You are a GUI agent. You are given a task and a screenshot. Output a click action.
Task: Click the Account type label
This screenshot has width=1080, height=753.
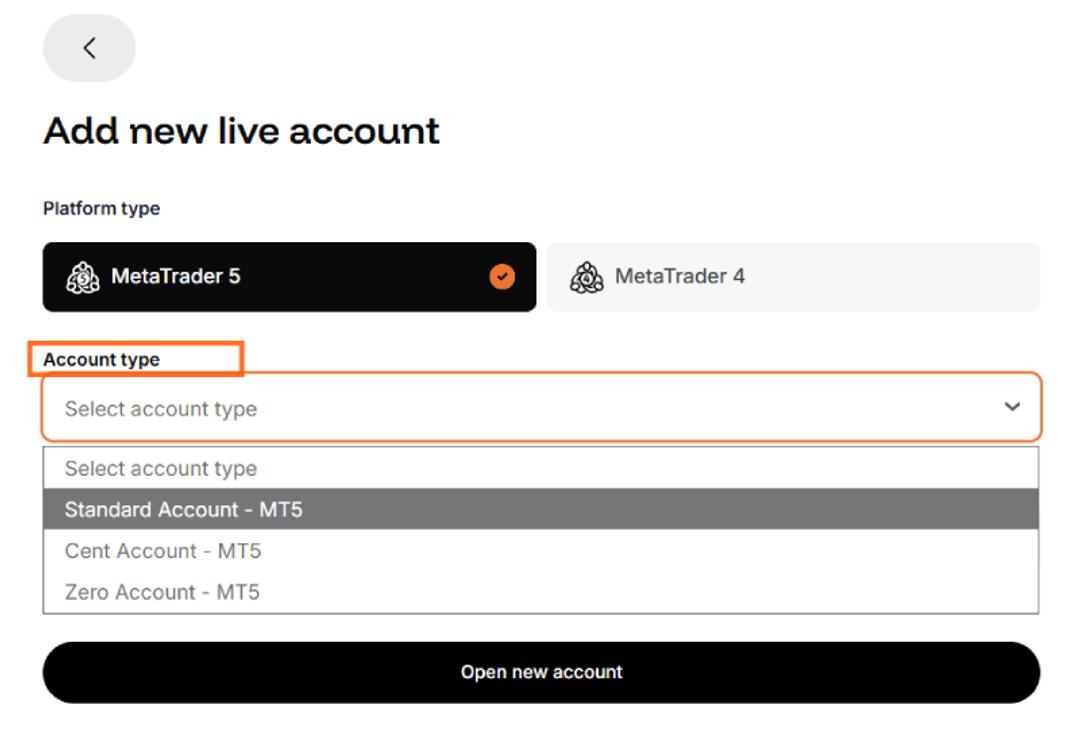click(x=101, y=360)
